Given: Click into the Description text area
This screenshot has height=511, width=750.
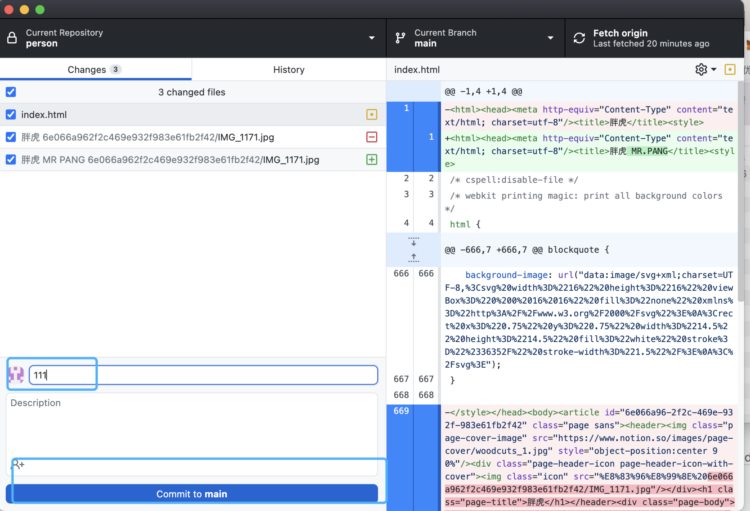Looking at the screenshot, I should click(x=192, y=425).
